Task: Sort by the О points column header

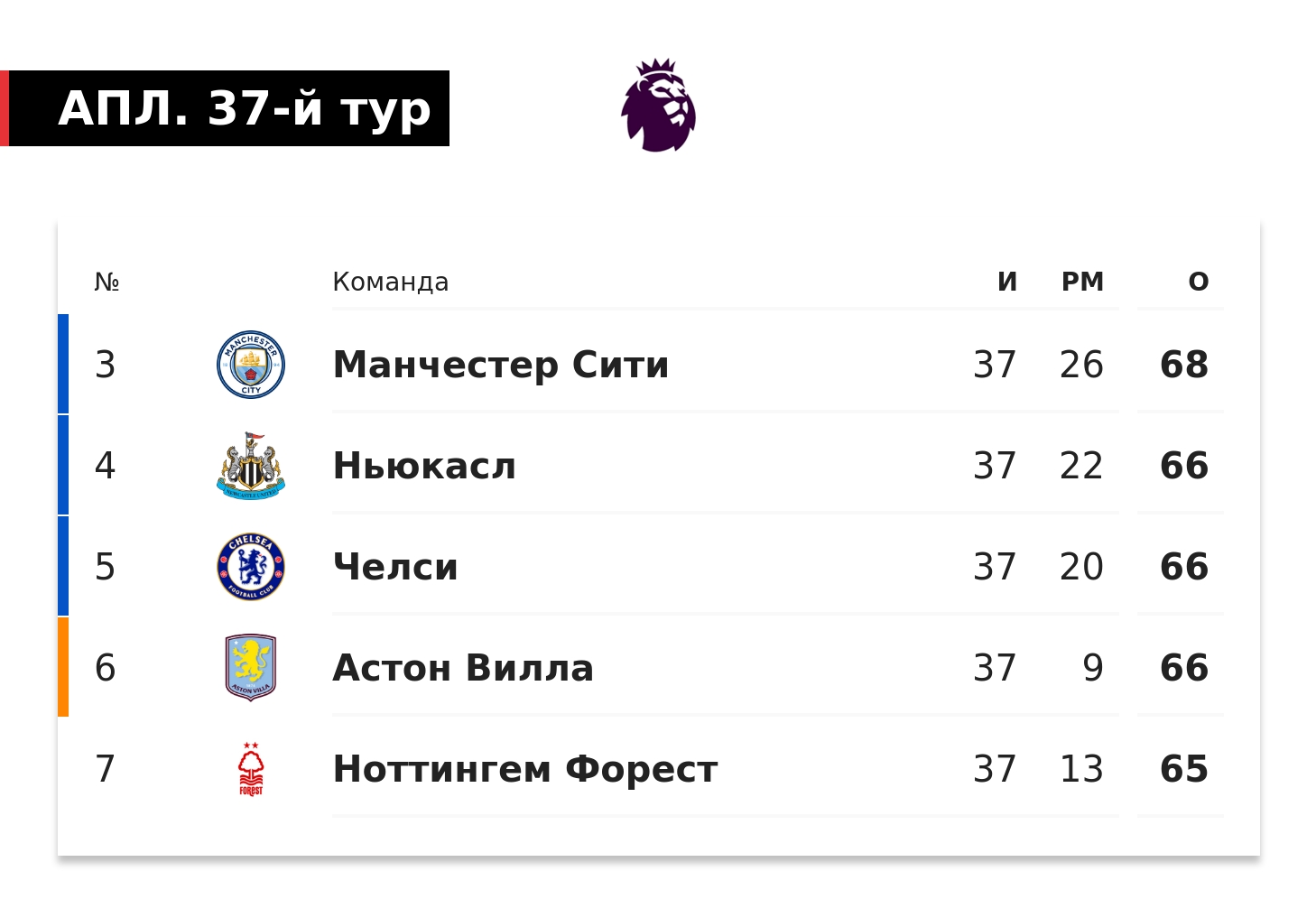Action: point(1198,282)
